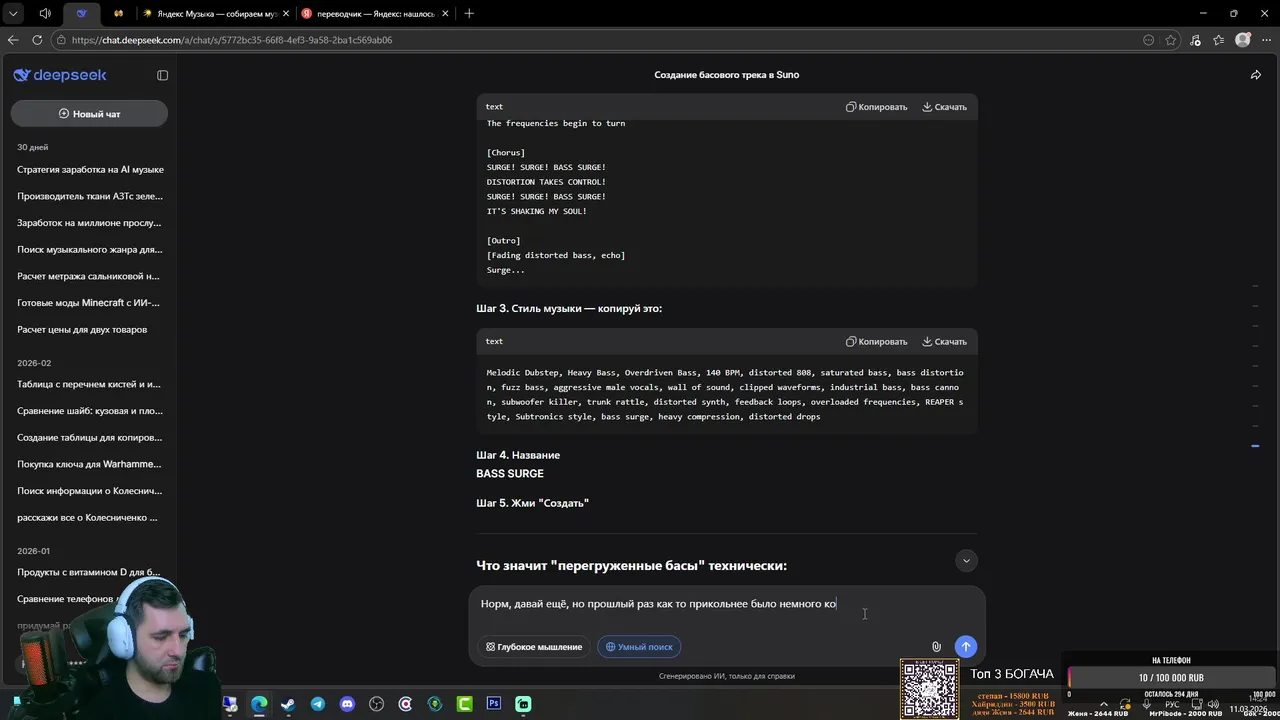
Task: Attach a file with the paperclip icon
Action: [936, 647]
